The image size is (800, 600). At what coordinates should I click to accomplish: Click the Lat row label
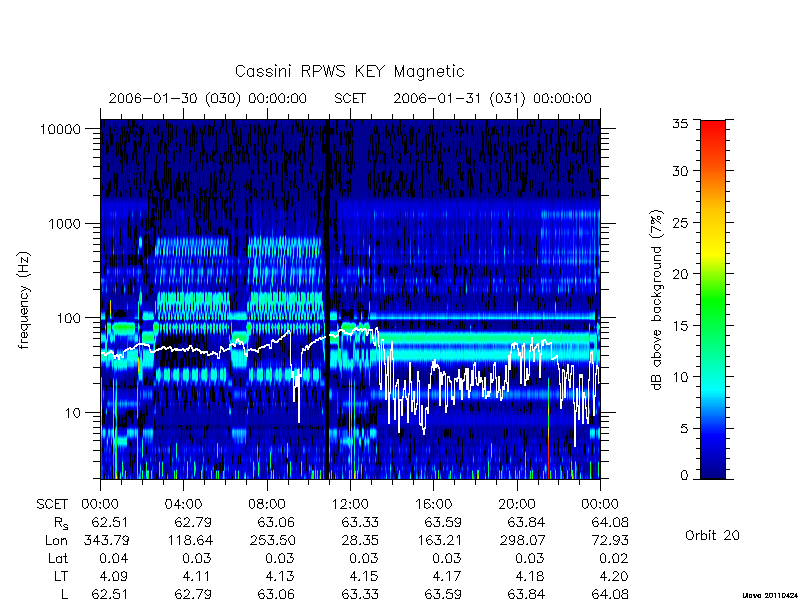[x=58, y=558]
